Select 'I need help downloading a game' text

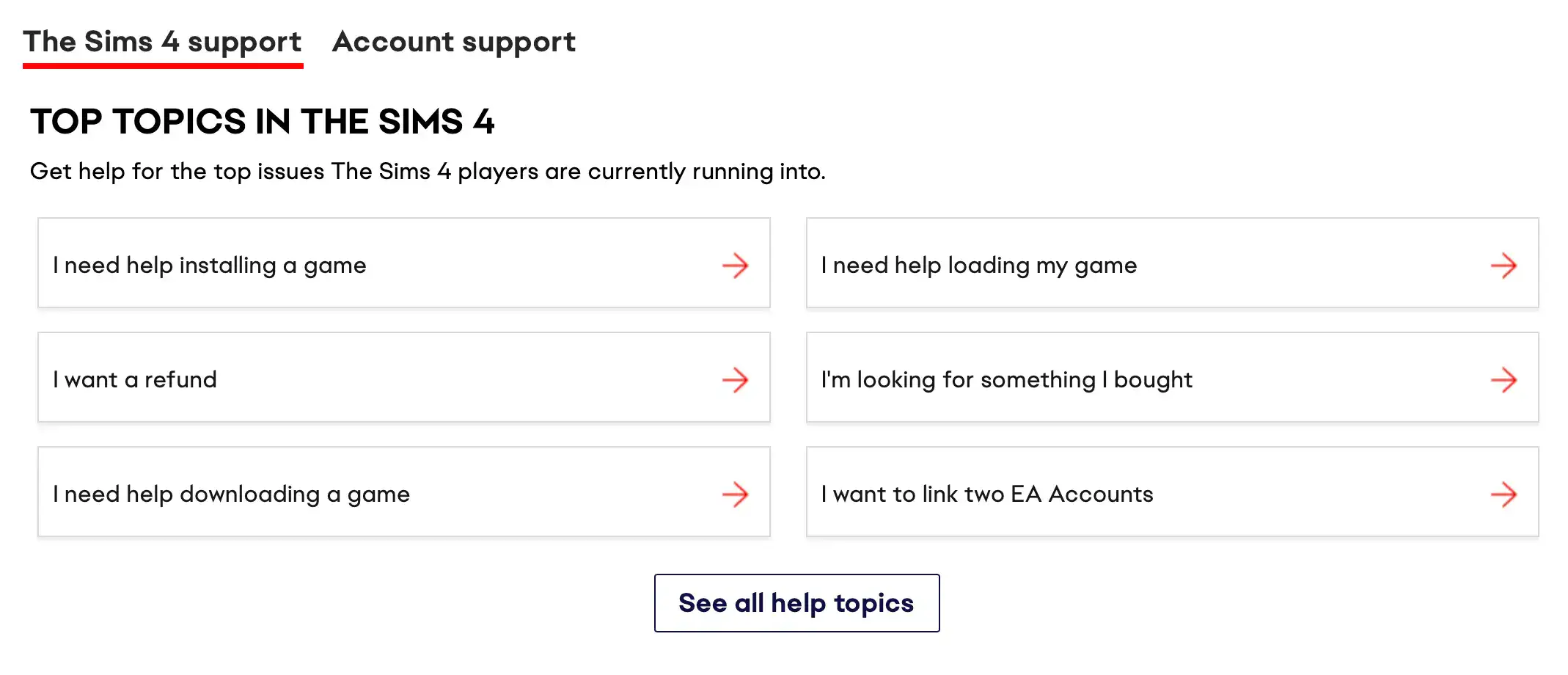pyautogui.click(x=231, y=495)
